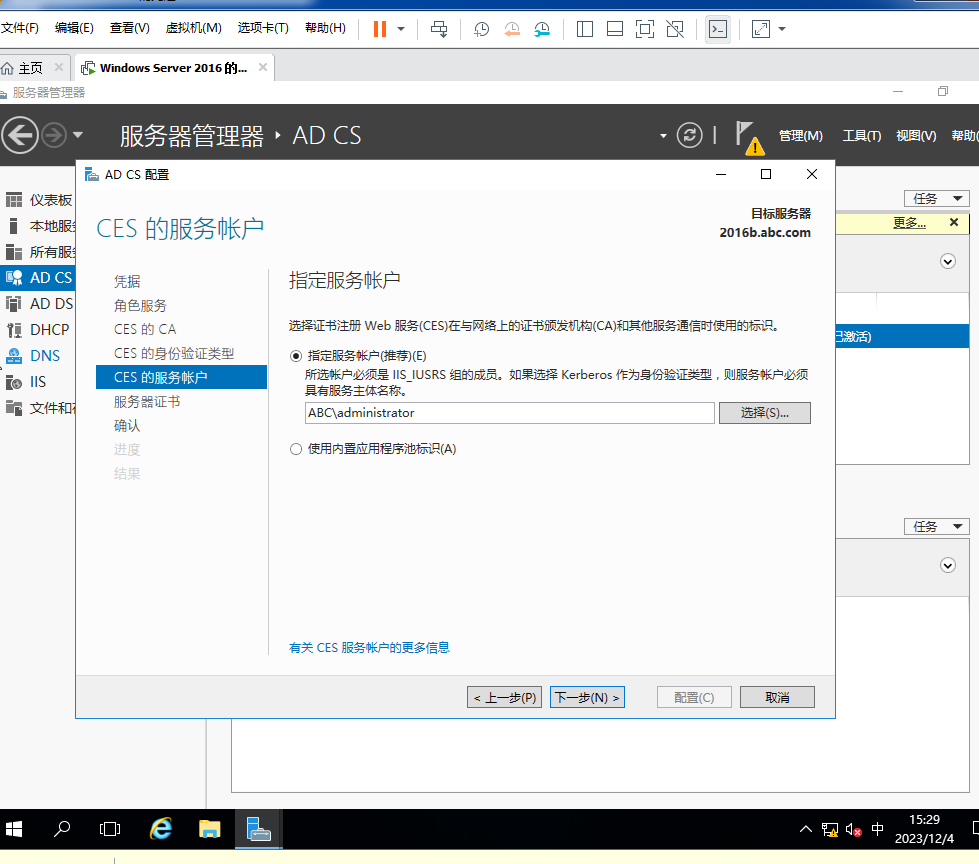Open Task View on the taskbar
Viewport: 979px width, 864px height.
click(x=110, y=829)
